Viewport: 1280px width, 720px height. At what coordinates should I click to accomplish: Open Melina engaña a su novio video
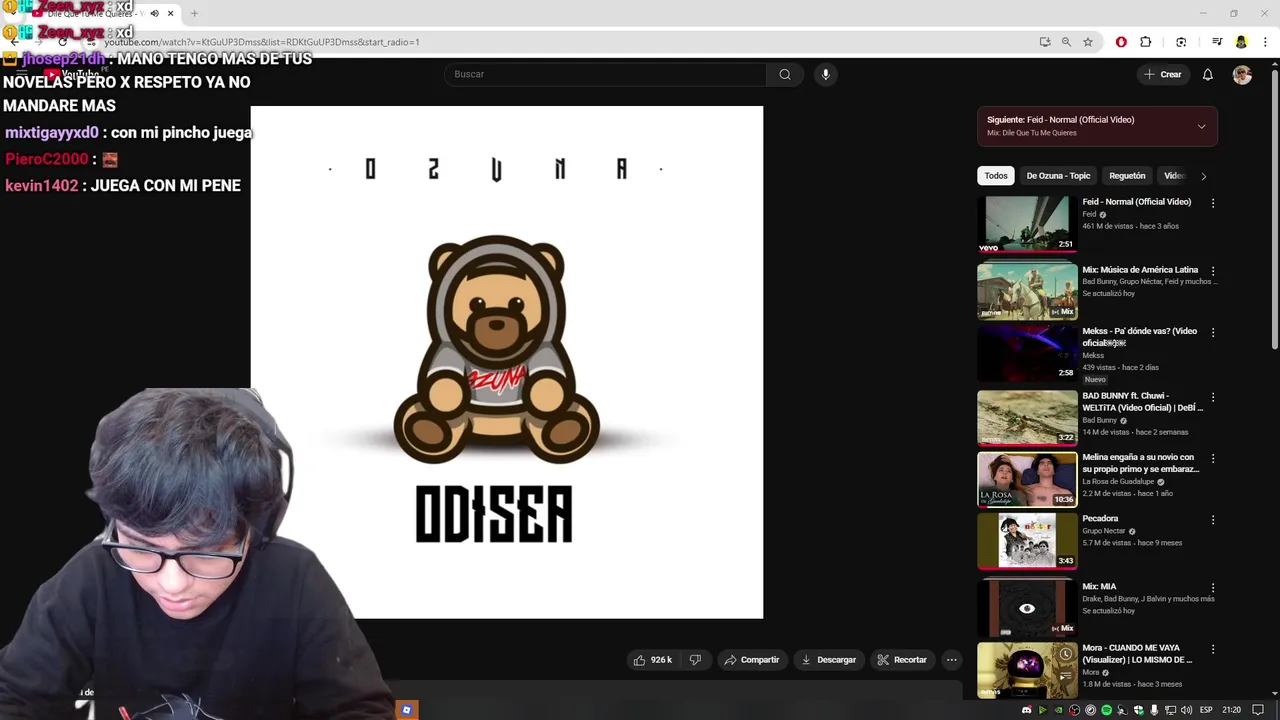[x=1140, y=463]
